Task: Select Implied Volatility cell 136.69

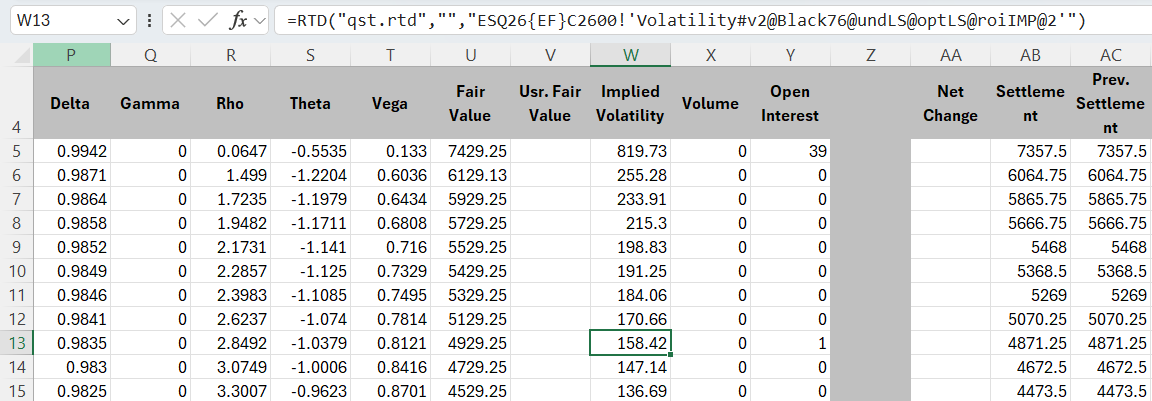Action: click(x=630, y=391)
